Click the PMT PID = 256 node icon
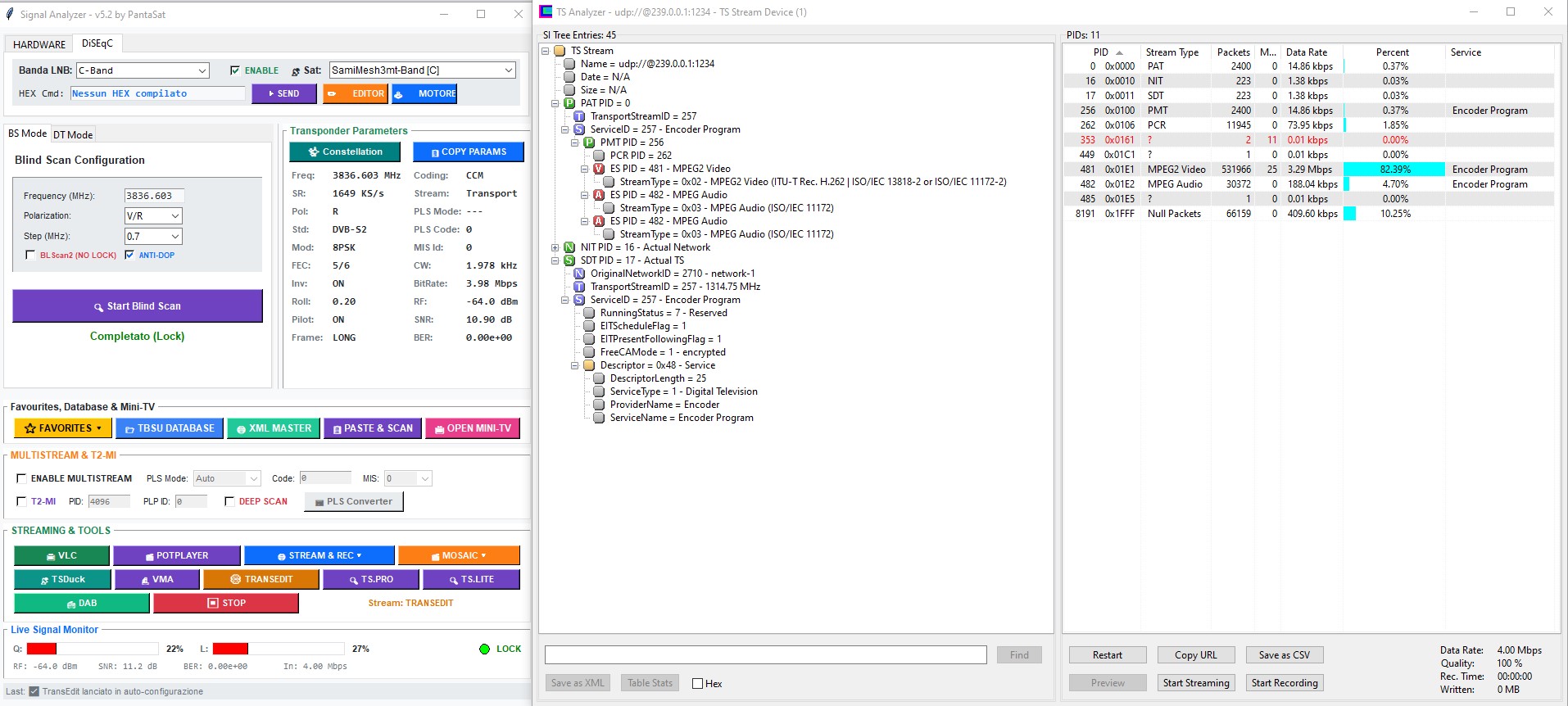Screen dimensions: 1568x706 [x=589, y=143]
